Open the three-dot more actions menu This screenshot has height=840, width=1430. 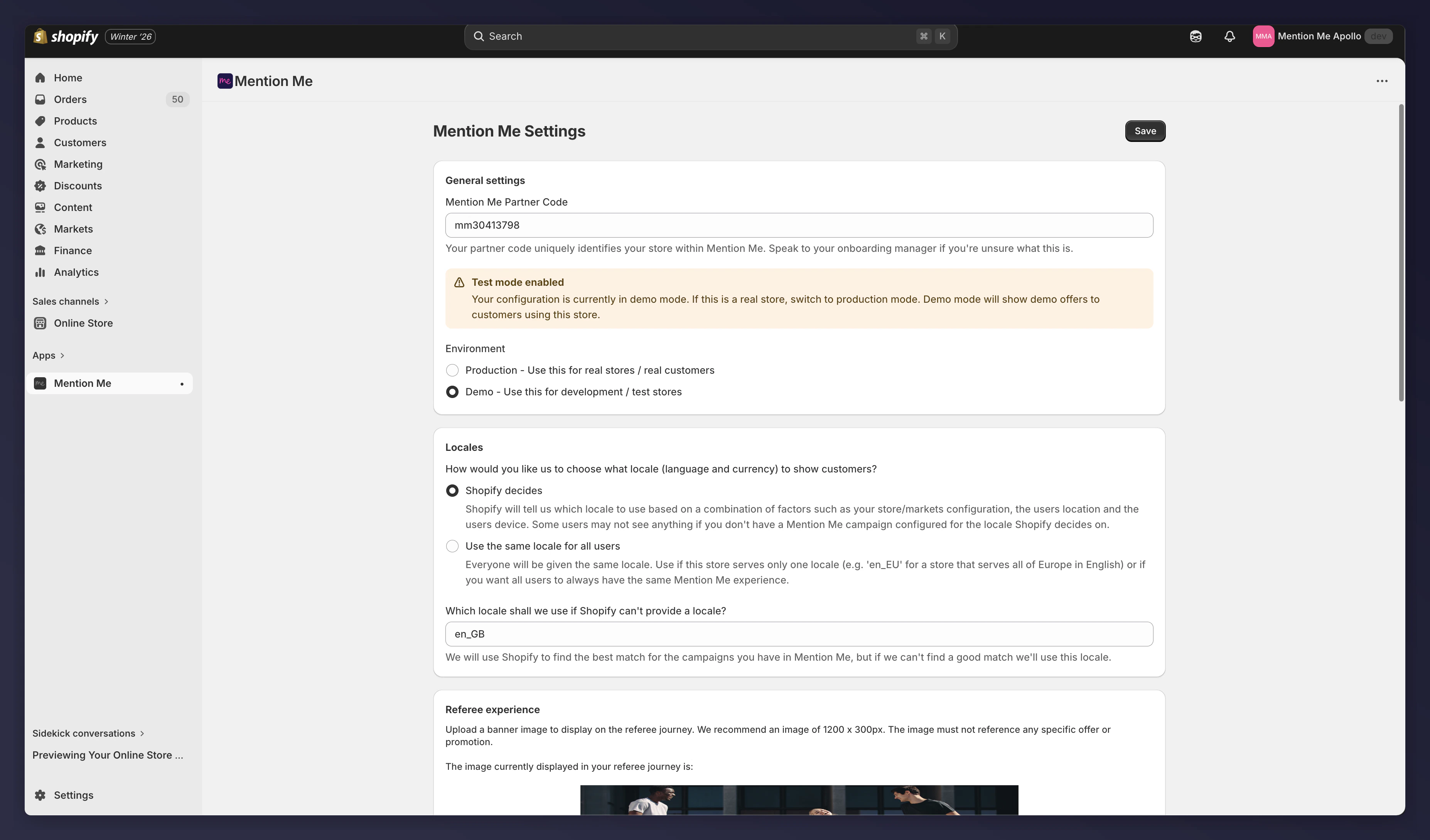click(1382, 81)
